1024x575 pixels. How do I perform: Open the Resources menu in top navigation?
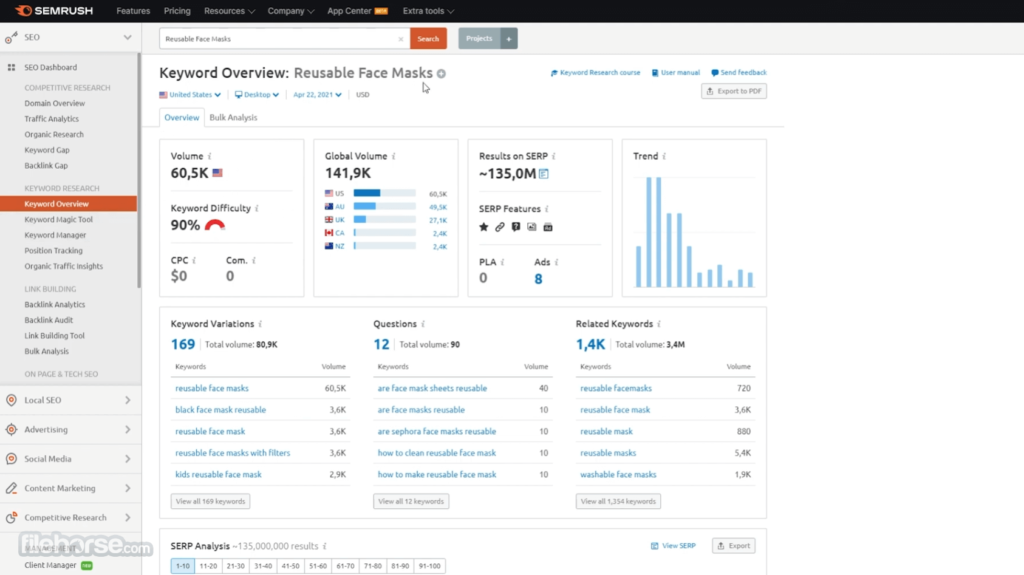[x=229, y=11]
